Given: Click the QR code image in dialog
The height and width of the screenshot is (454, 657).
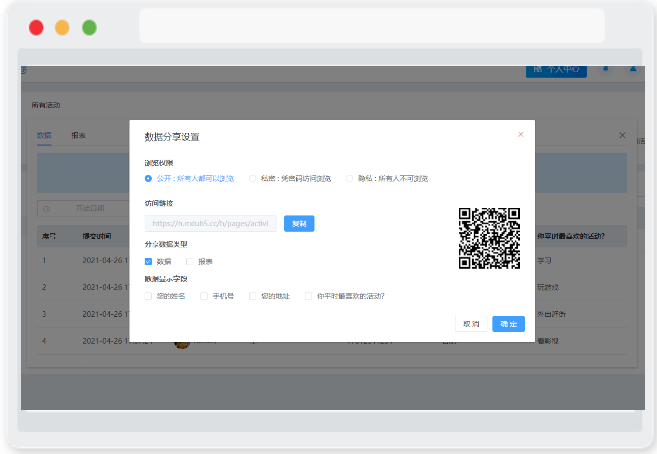Looking at the screenshot, I should (489, 238).
